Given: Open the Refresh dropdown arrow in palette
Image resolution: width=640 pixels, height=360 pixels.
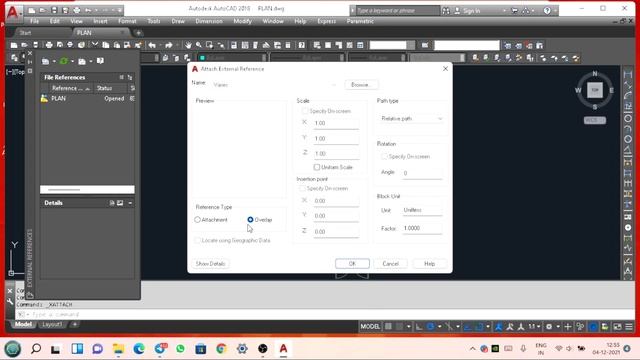Looking at the screenshot, I should point(72,61).
